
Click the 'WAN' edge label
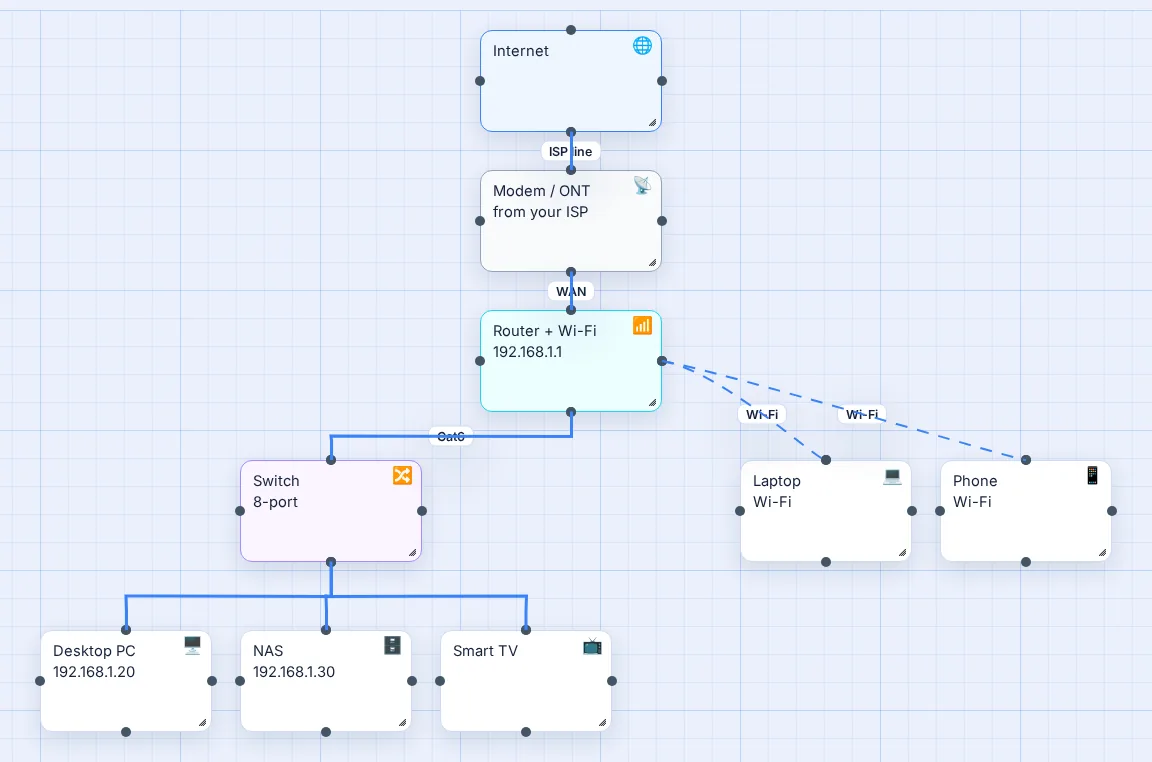tap(571, 292)
